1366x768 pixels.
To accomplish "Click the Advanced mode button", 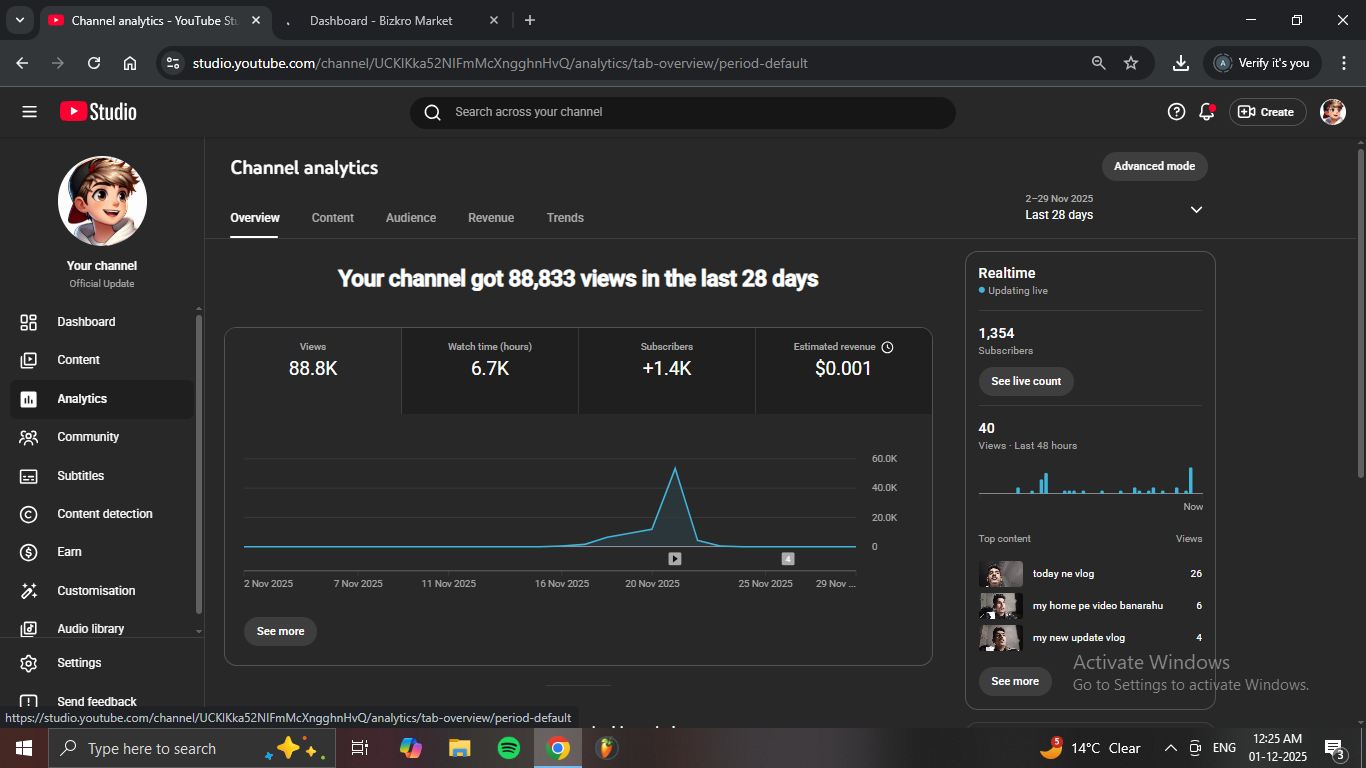I will 1154,166.
